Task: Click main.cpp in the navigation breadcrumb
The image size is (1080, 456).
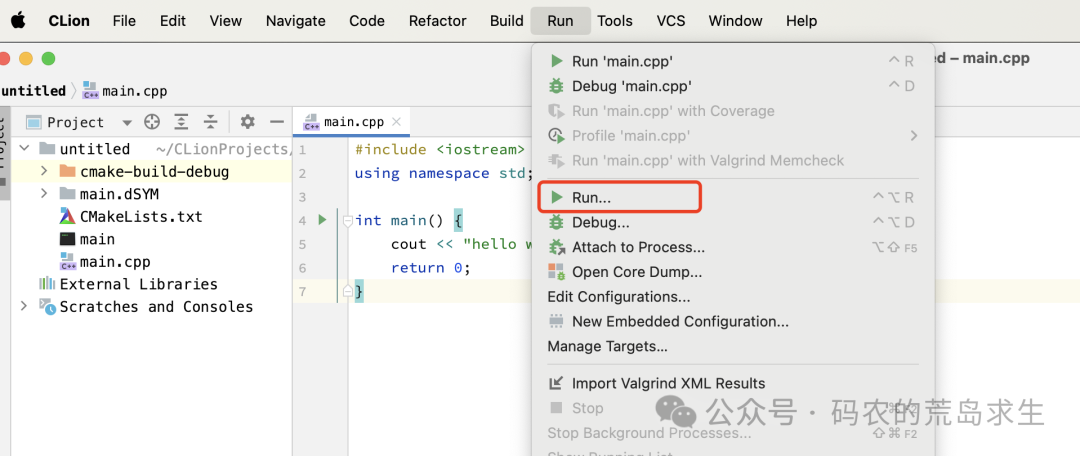Action: 134,91
